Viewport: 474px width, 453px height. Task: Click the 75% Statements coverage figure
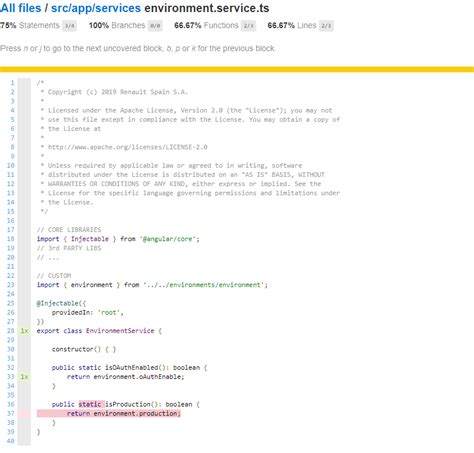point(30,25)
